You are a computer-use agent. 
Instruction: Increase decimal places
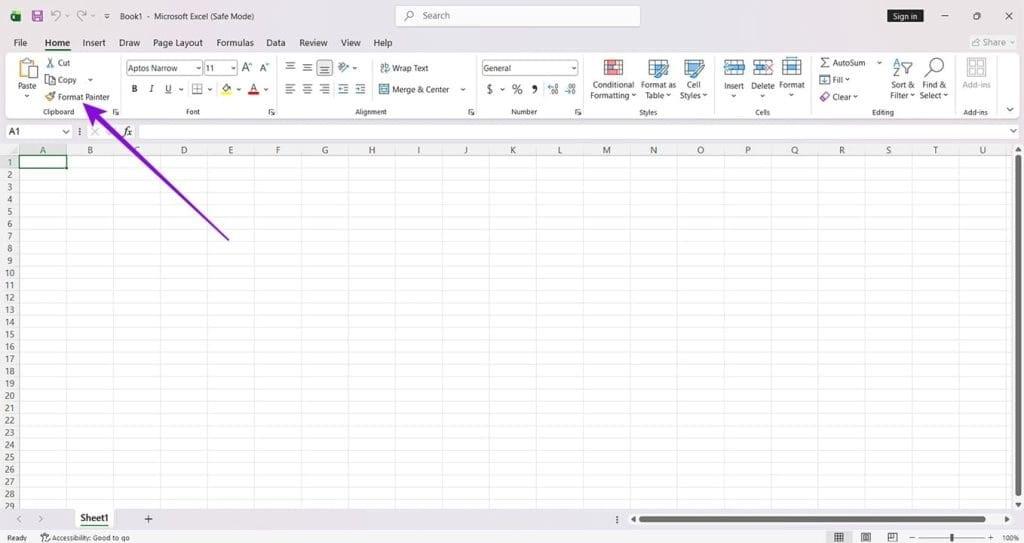(553, 89)
